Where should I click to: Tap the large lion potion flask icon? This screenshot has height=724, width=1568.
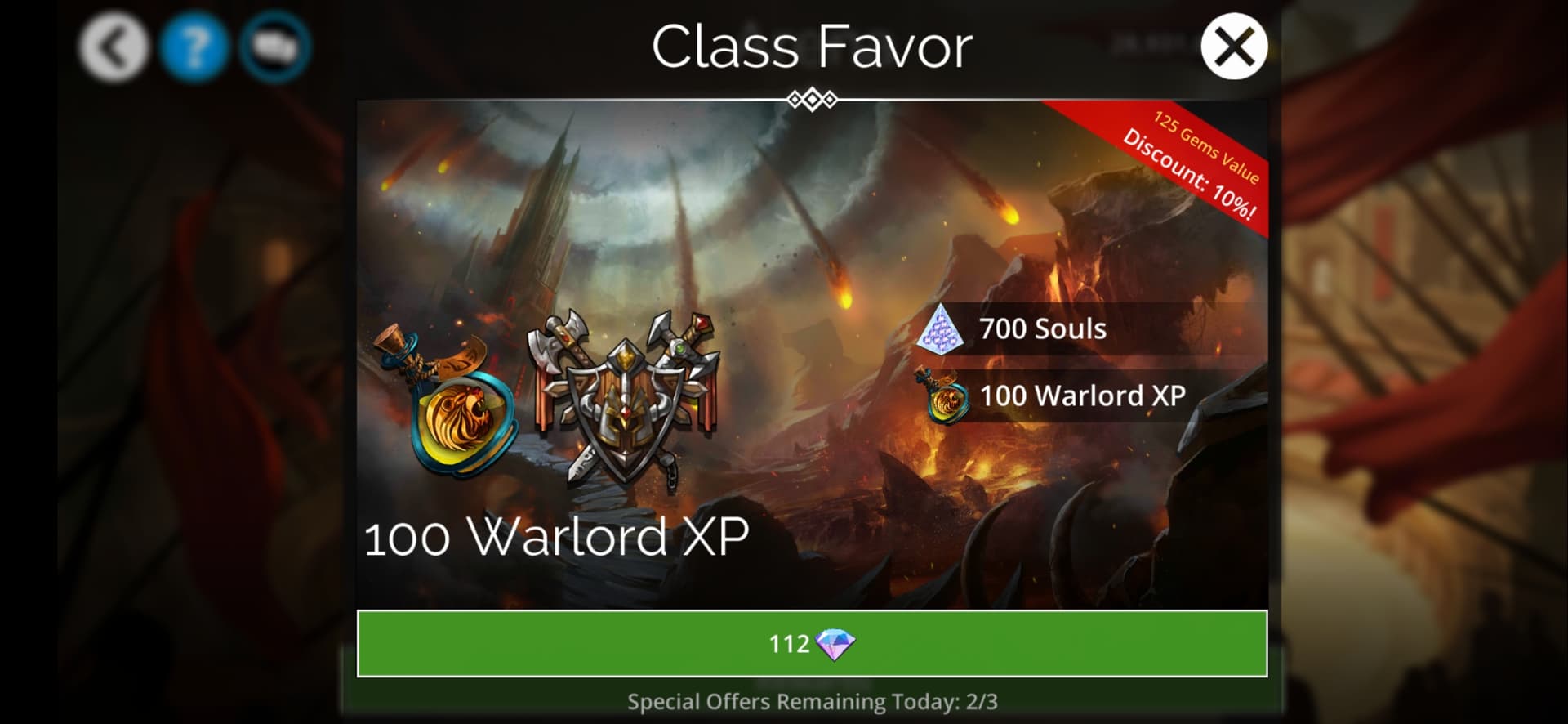pos(448,402)
